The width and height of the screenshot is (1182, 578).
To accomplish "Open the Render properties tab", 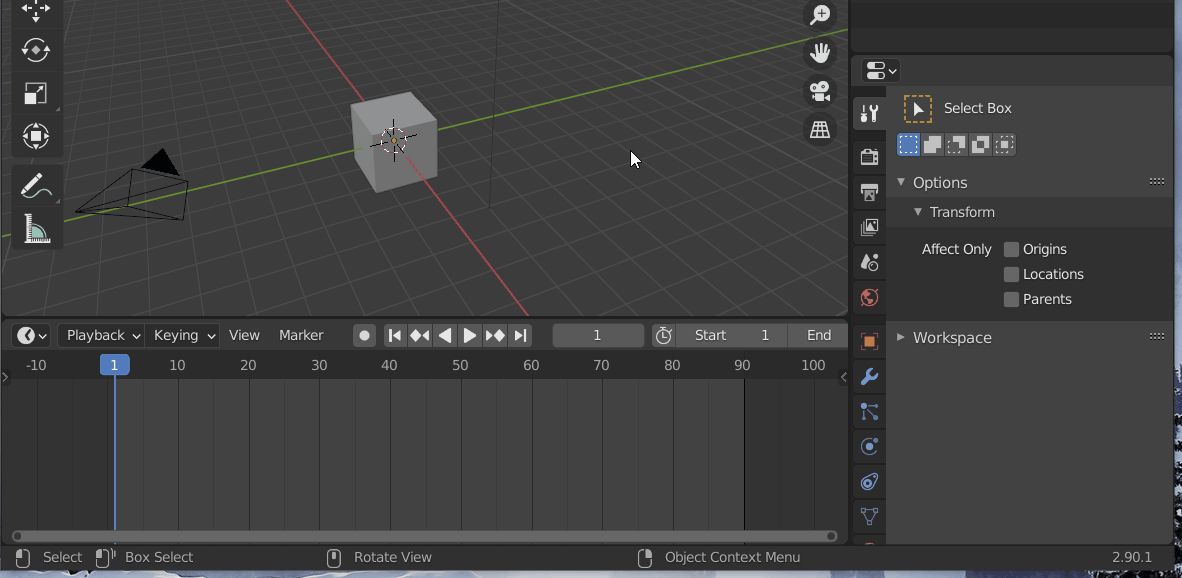I will click(869, 156).
